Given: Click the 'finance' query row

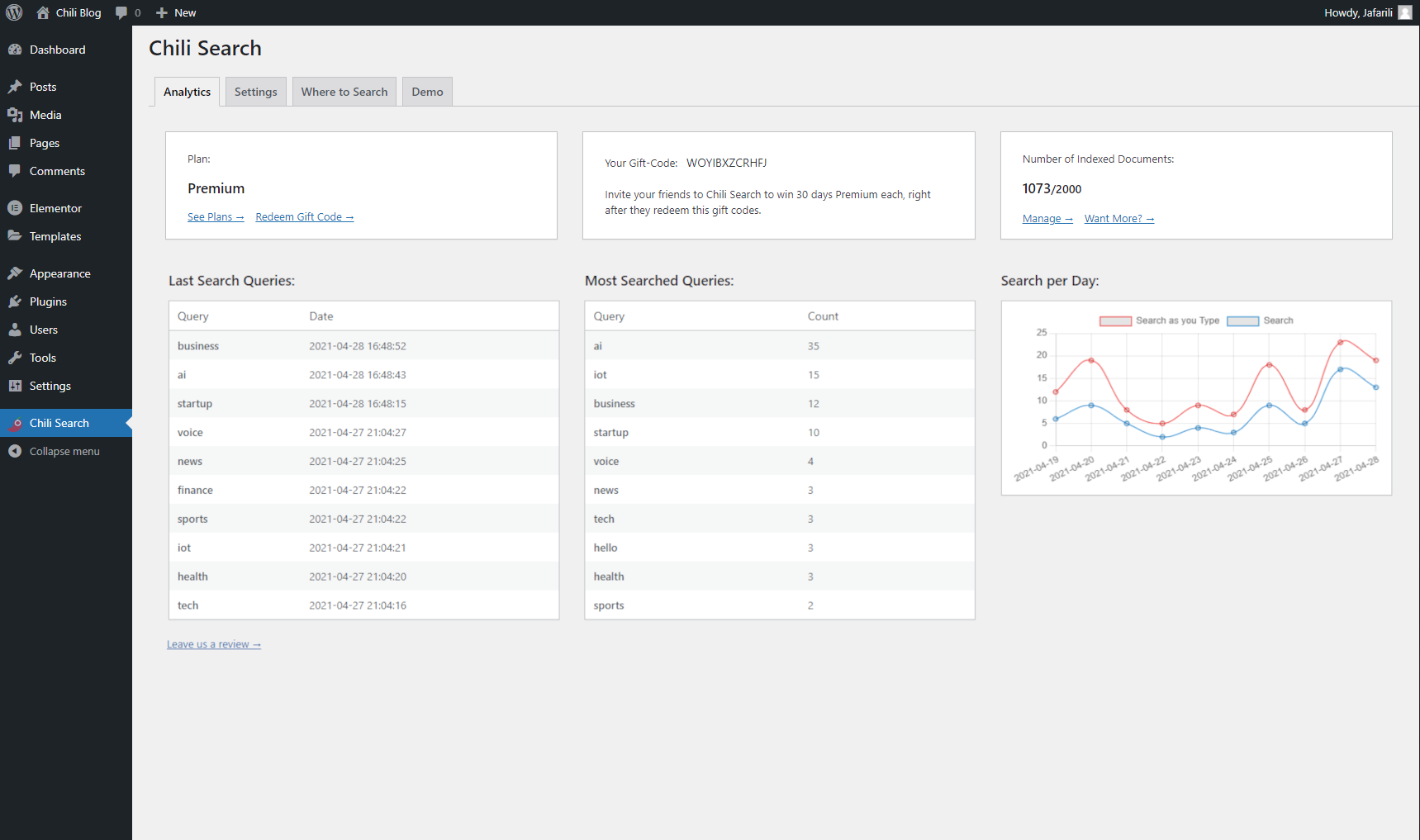Looking at the screenshot, I should (364, 490).
